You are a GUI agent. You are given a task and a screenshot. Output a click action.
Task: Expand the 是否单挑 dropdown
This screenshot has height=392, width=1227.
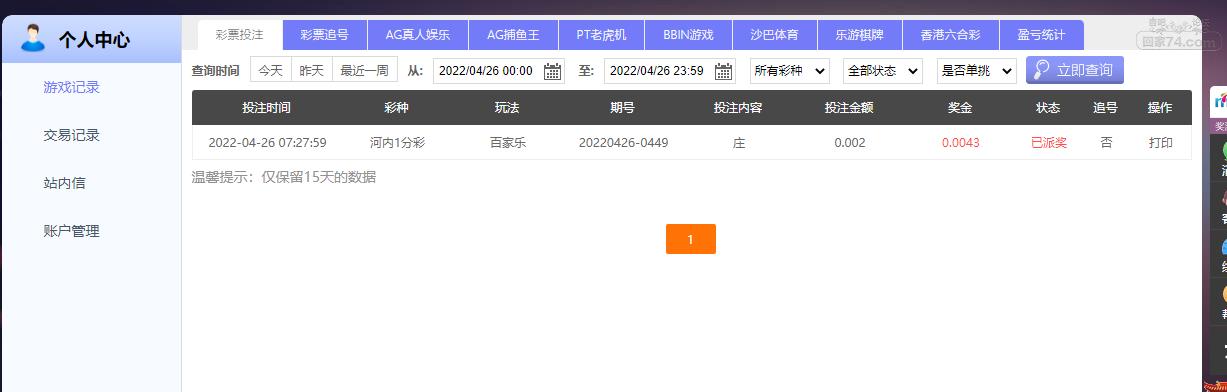click(x=977, y=71)
